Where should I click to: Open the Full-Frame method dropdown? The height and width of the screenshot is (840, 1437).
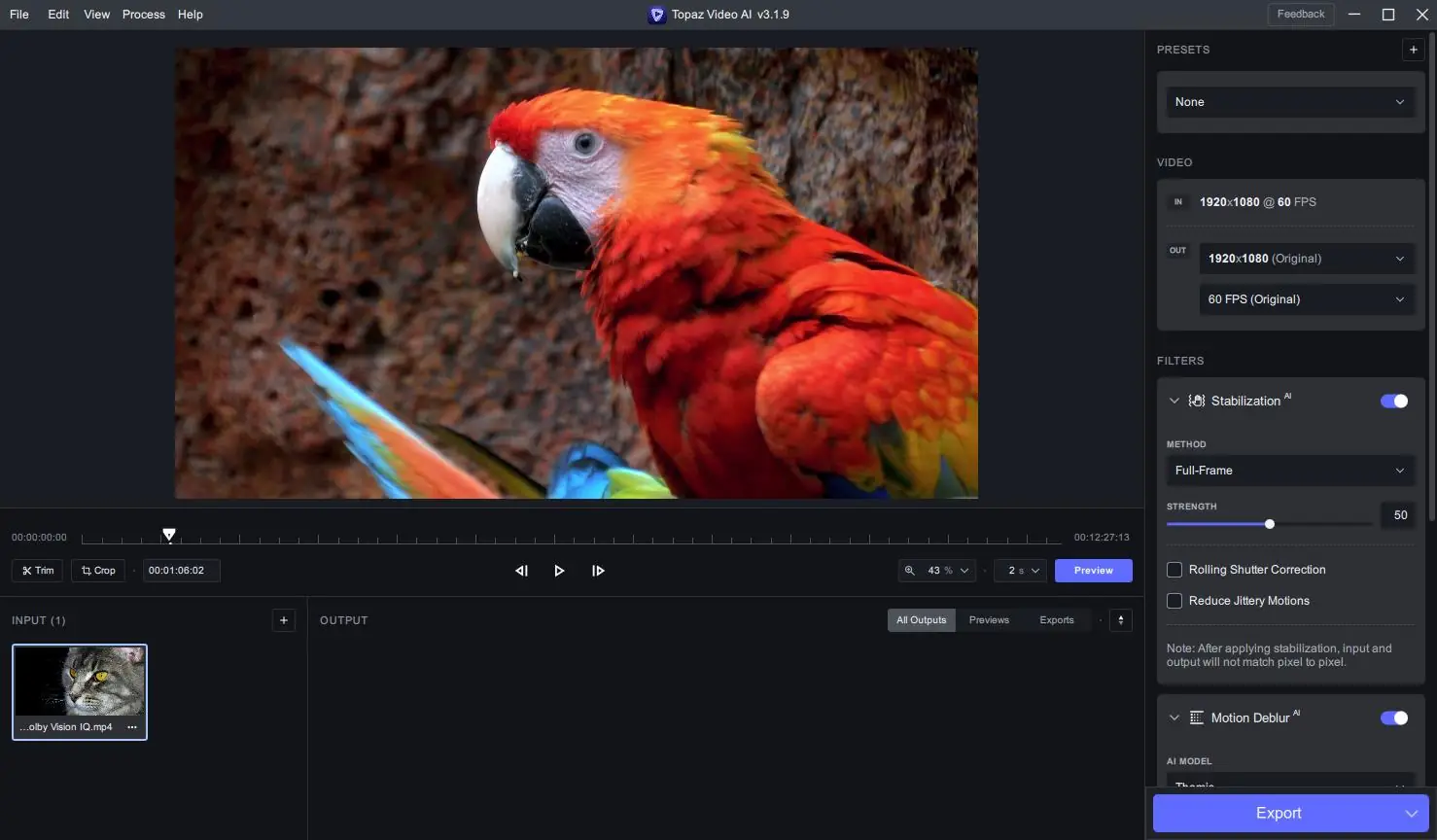(1290, 471)
